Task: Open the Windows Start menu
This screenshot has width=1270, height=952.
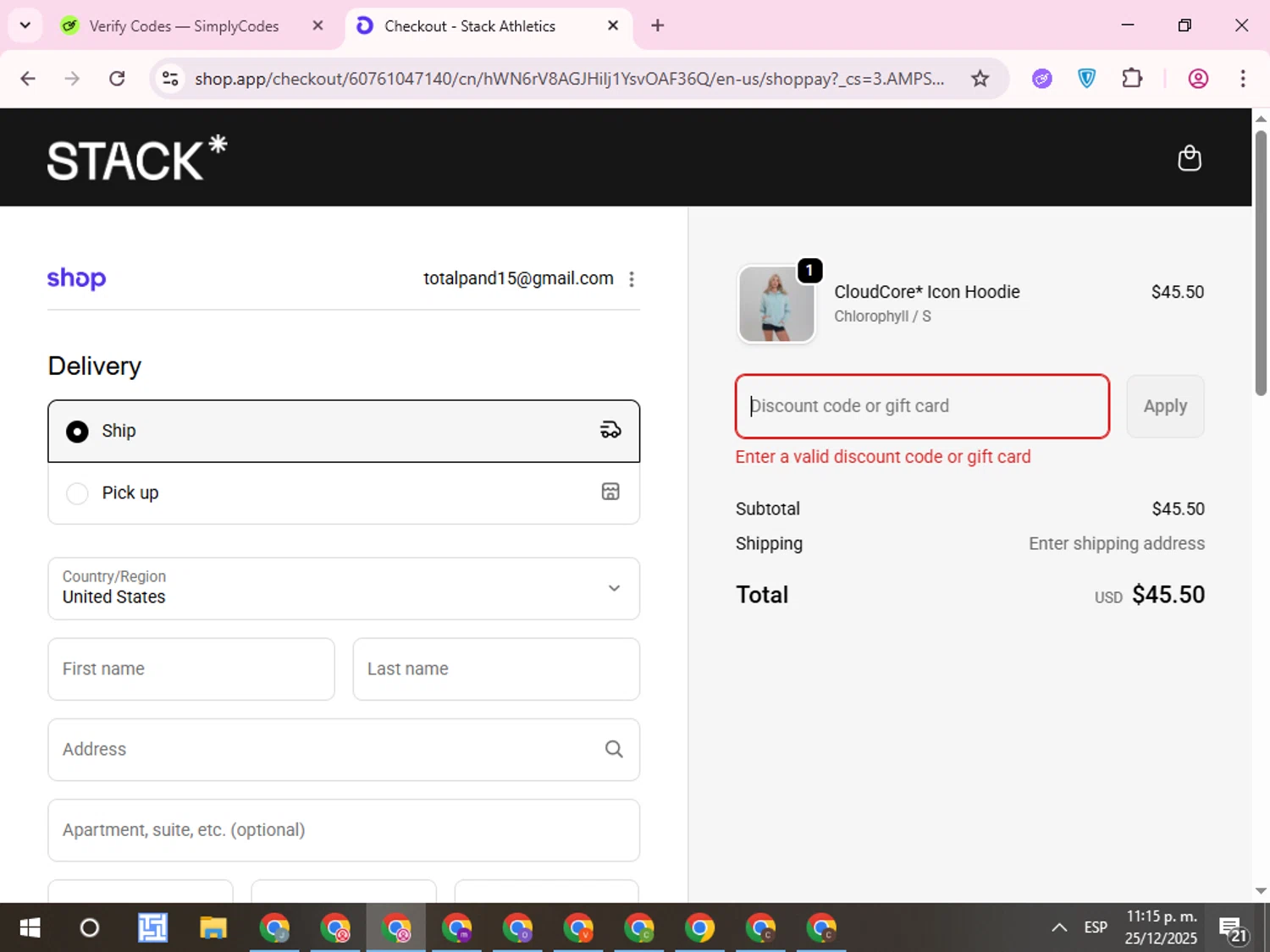Action: coord(30,928)
